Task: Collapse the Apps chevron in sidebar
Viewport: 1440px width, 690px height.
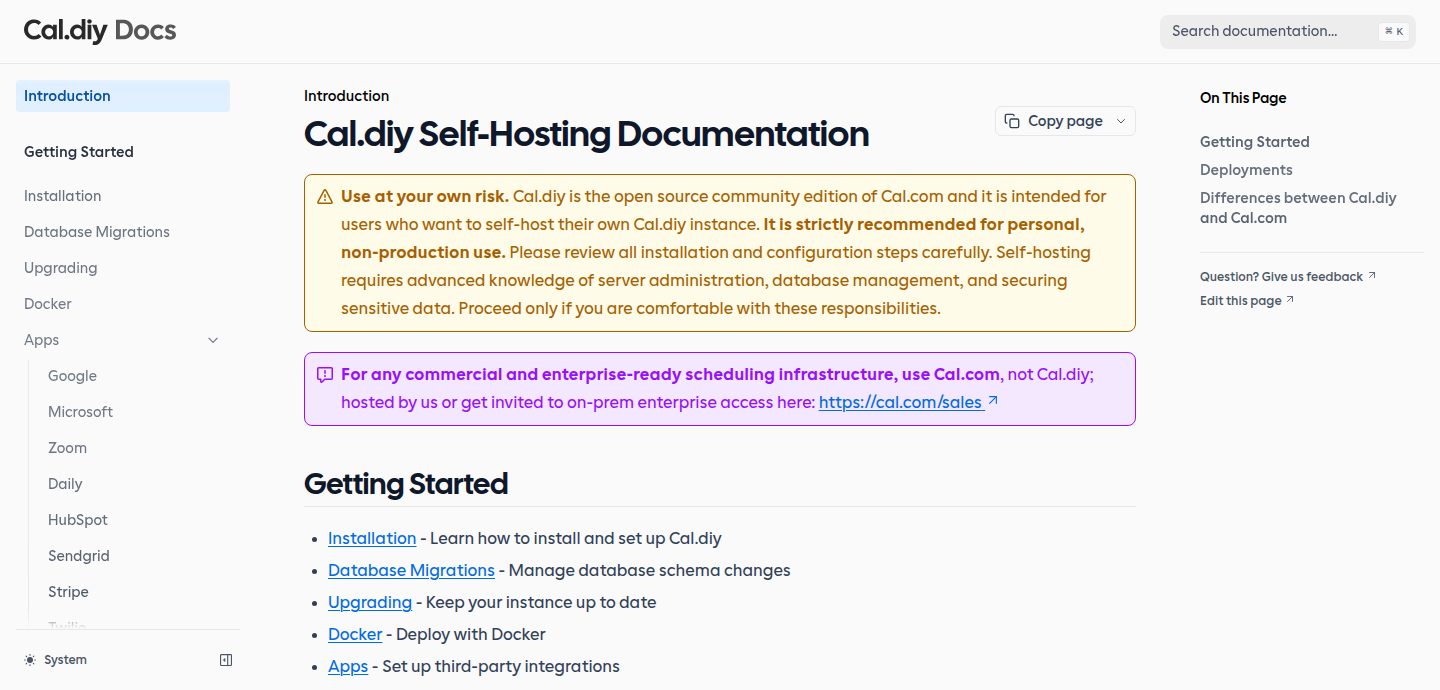Action: [213, 340]
